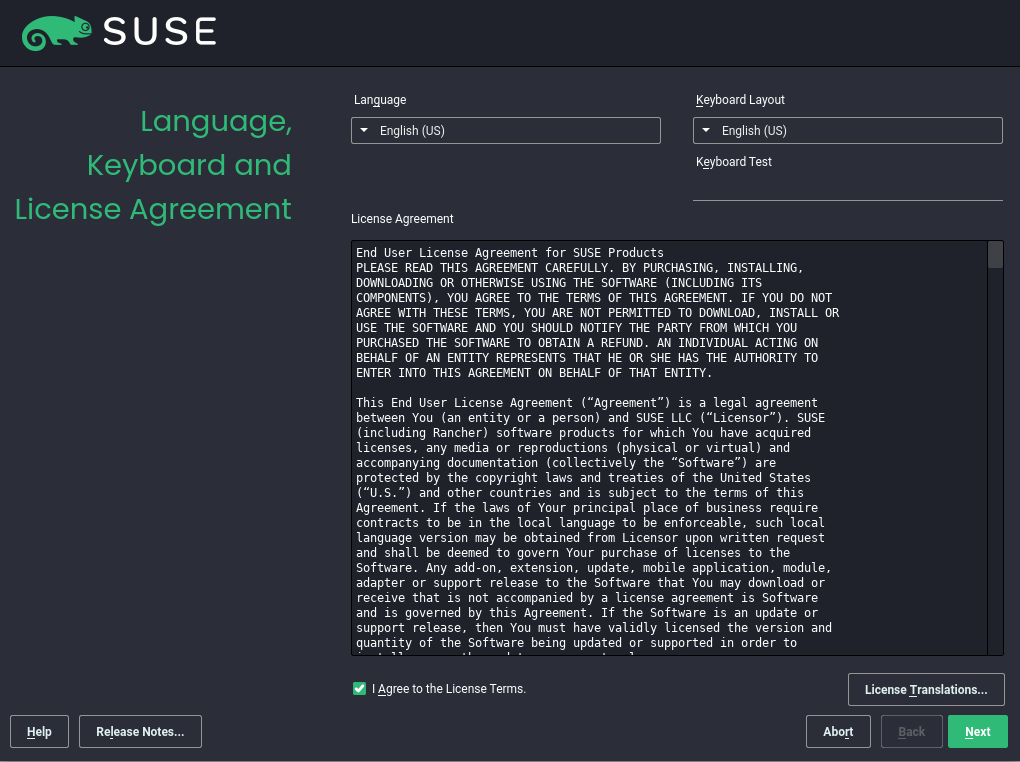Screen dimensions: 1020x762
Task: Click the Abort button
Action: [x=838, y=731]
